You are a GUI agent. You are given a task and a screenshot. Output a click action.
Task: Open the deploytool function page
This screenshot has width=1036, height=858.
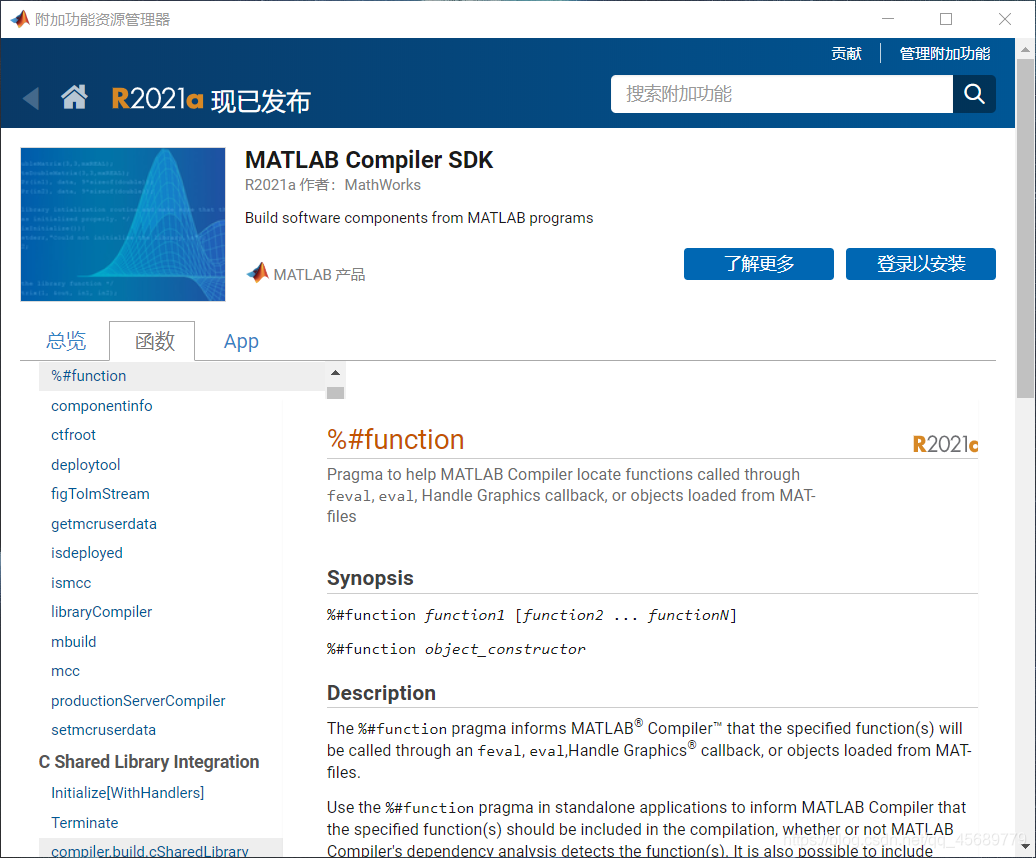86,464
